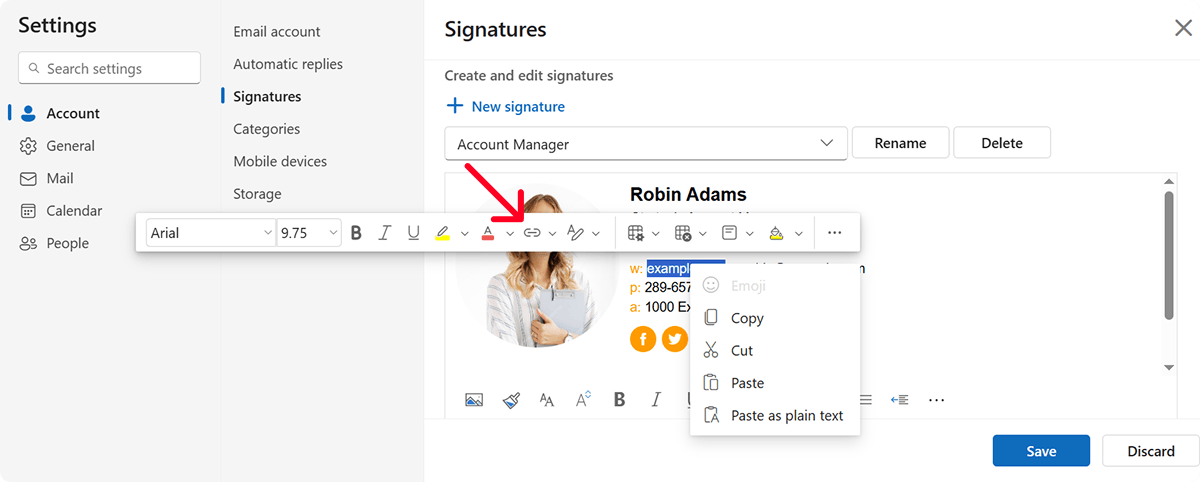The image size is (1200, 482).
Task: Click the styles pen icon
Action: 575,233
